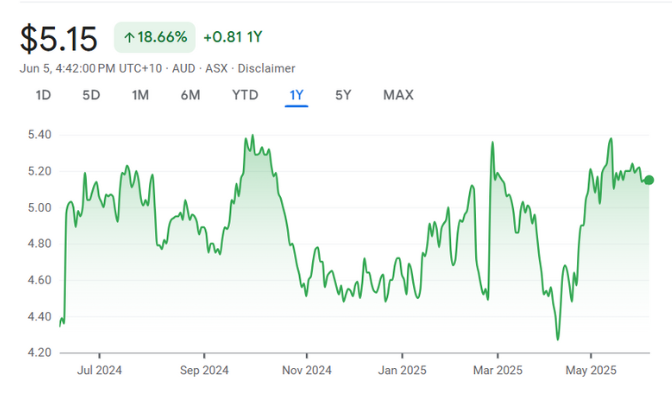Viewport: 672px width, 400px height.
Task: Select the active 1Y range tab
Action: point(297,95)
